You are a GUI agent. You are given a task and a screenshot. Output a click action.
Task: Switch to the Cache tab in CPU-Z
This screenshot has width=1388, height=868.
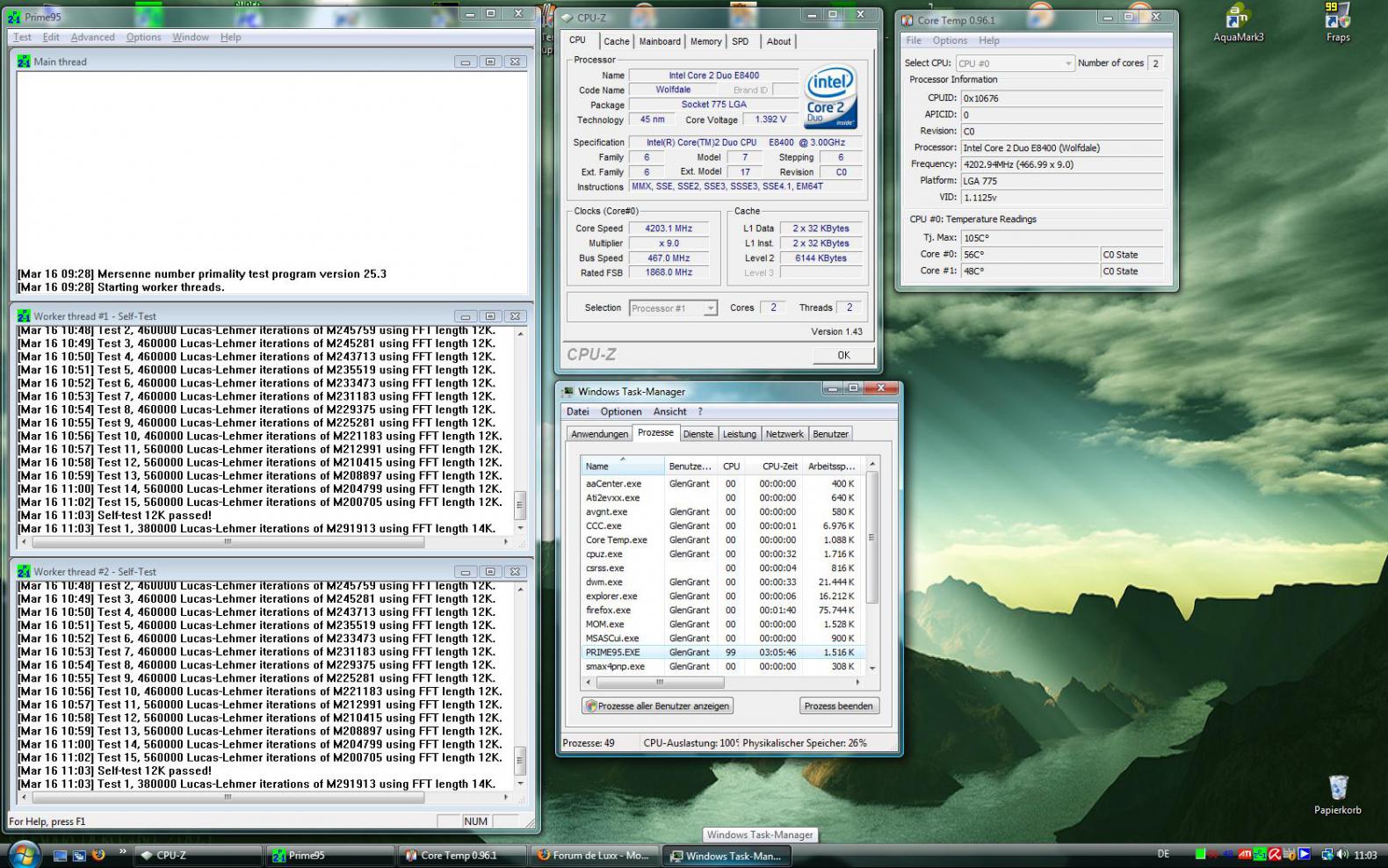pos(617,41)
